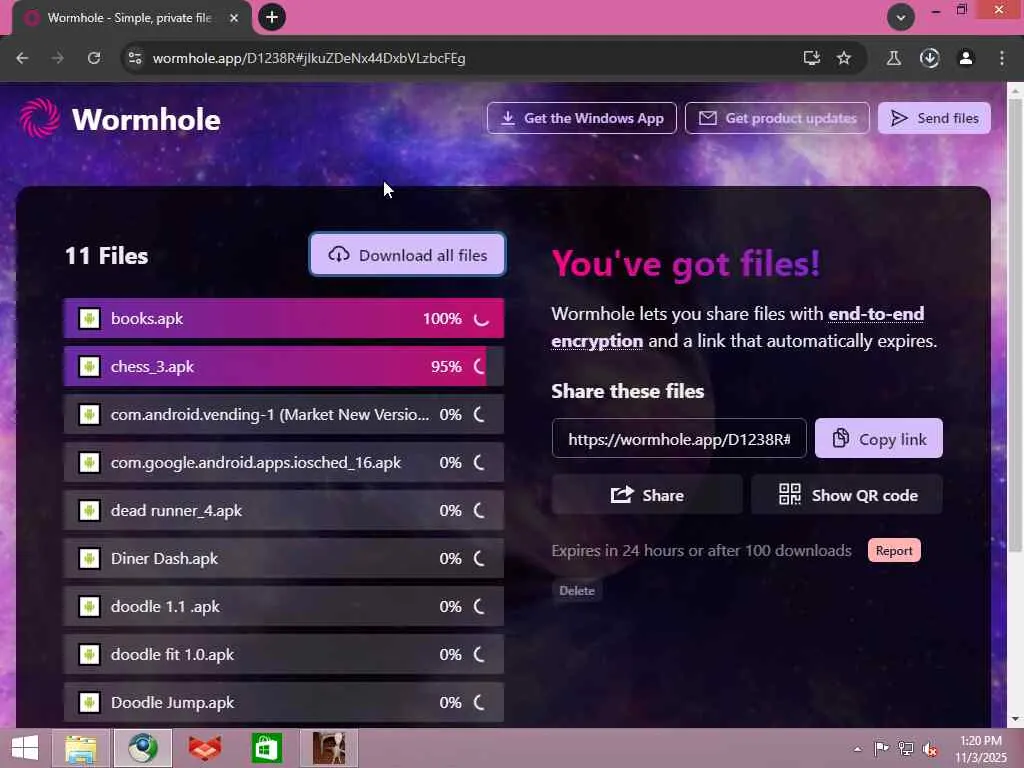Viewport: 1024px width, 768px height.
Task: Click the 11 Files heading
Action: [x=106, y=255]
